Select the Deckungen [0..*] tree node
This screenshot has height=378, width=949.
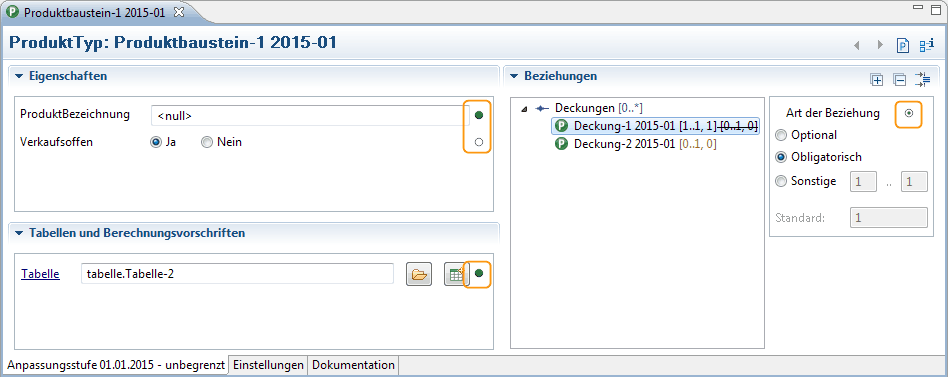[599, 108]
